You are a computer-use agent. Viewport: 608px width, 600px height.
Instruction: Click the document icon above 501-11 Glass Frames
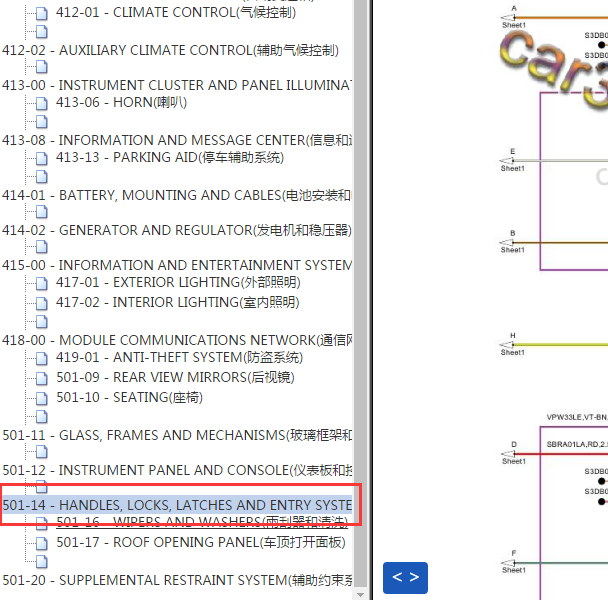pyautogui.click(x=41, y=417)
